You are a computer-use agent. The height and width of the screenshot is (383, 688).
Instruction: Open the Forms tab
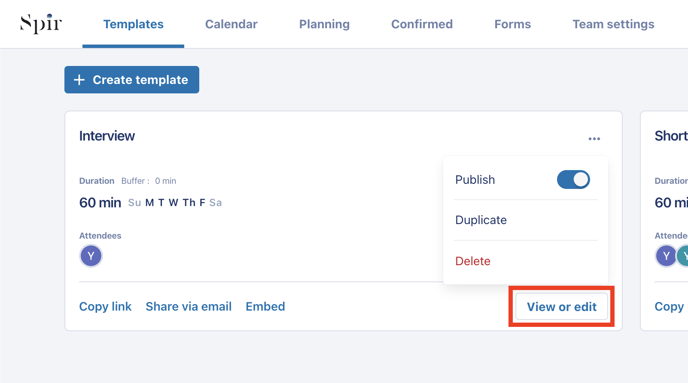(x=512, y=24)
